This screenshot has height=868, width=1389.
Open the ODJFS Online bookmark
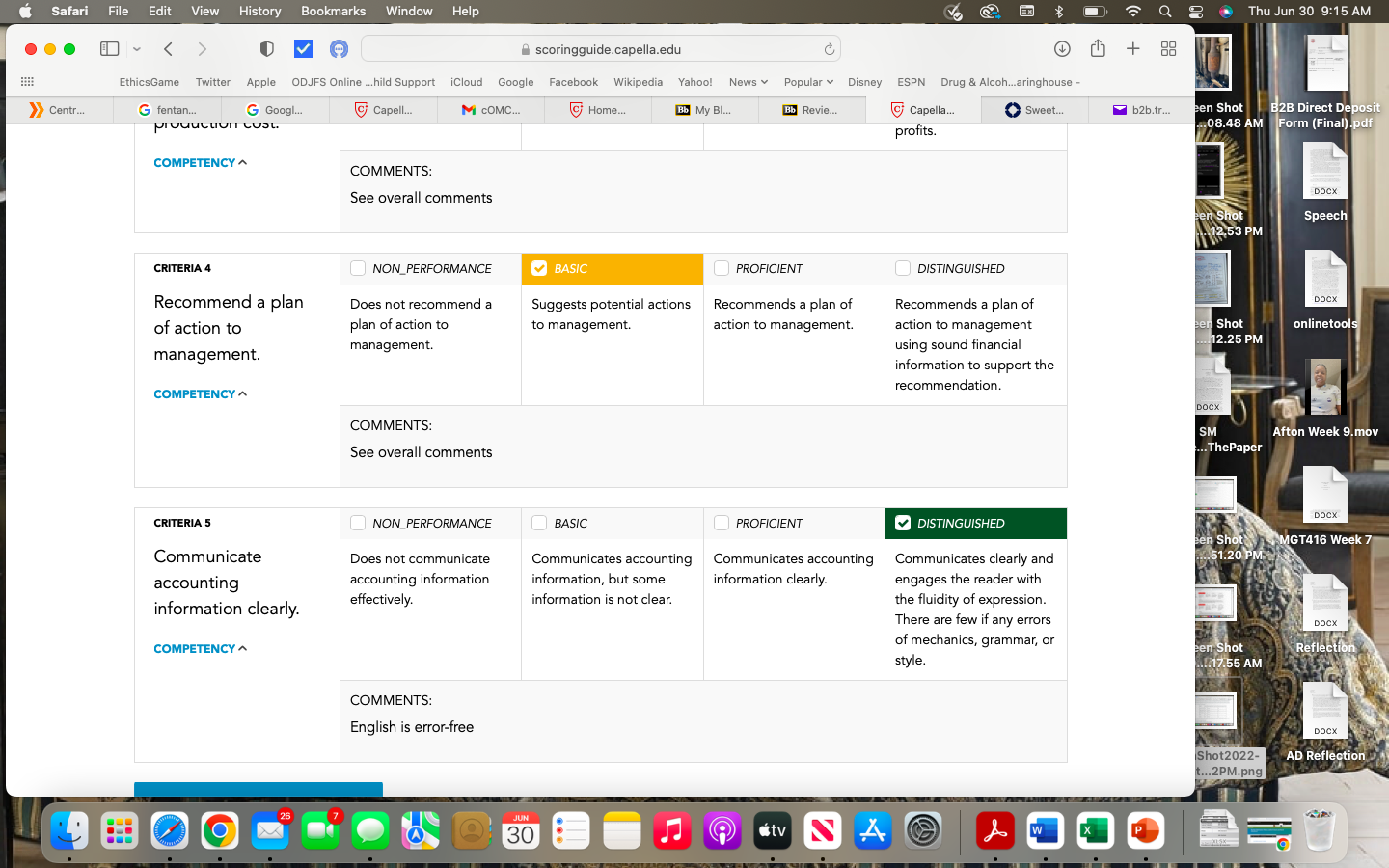[x=363, y=82]
